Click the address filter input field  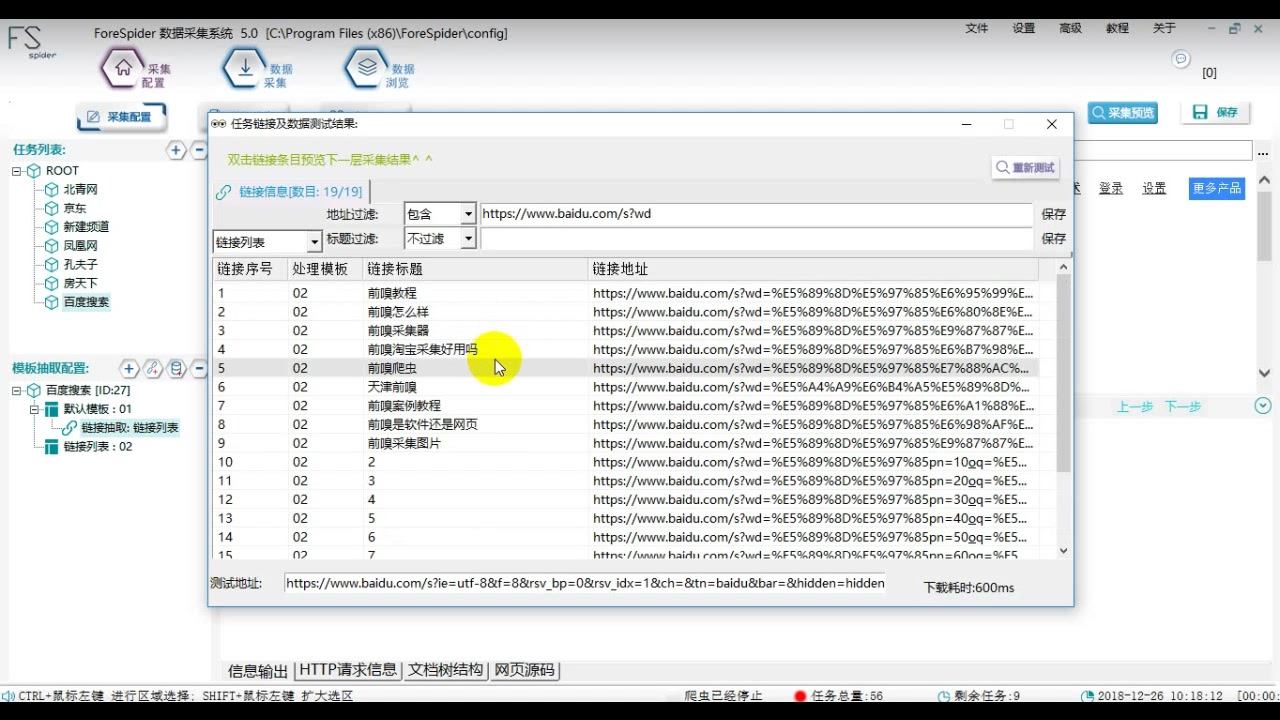coord(756,214)
